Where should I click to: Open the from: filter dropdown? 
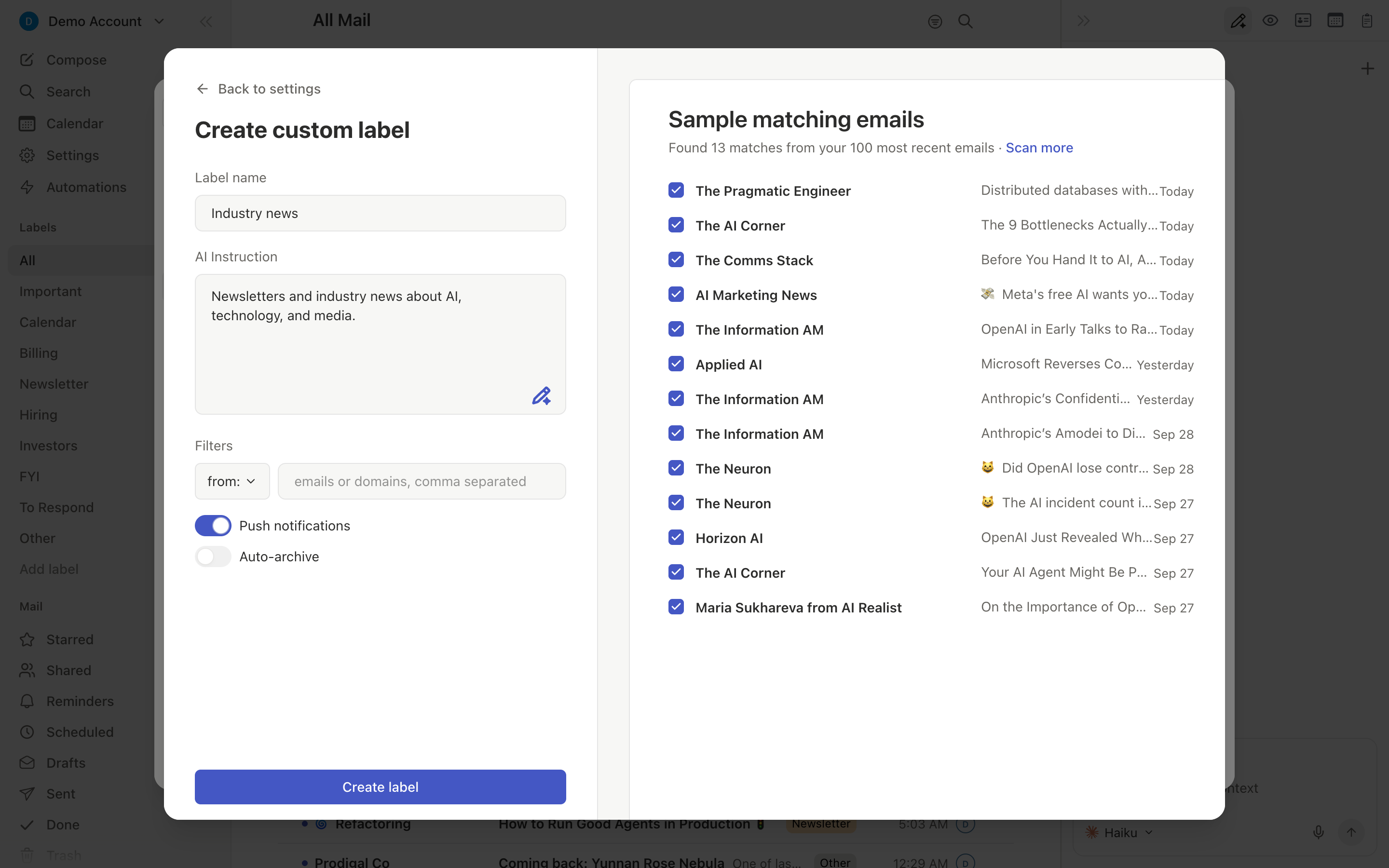tap(232, 481)
